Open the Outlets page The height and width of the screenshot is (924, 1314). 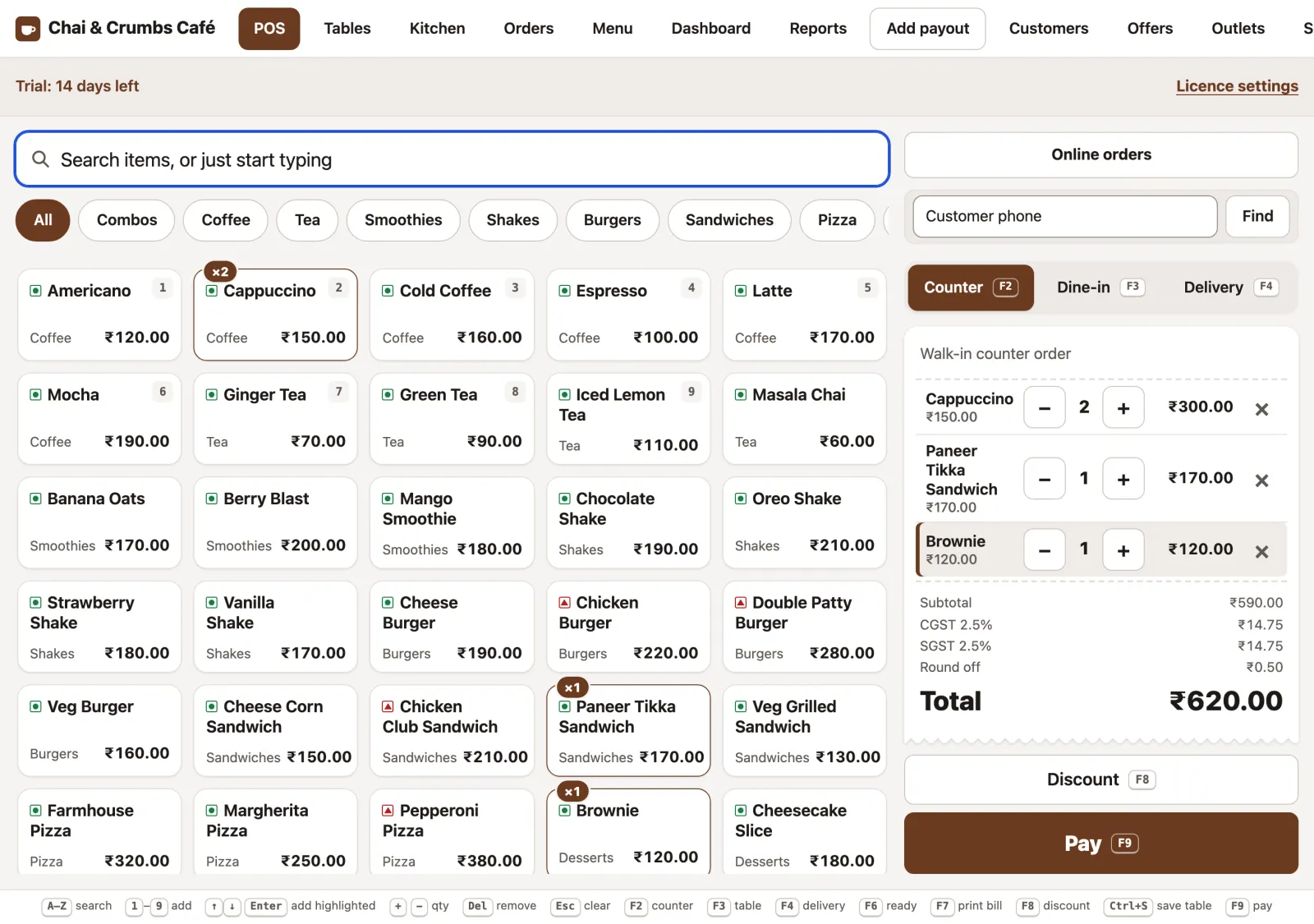(x=1238, y=29)
